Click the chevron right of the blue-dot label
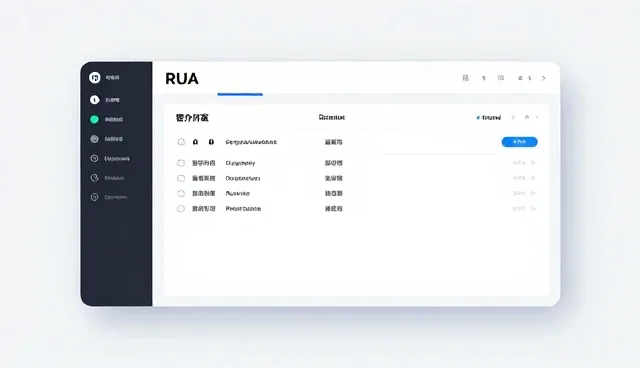This screenshot has height=368, width=640. tap(513, 117)
